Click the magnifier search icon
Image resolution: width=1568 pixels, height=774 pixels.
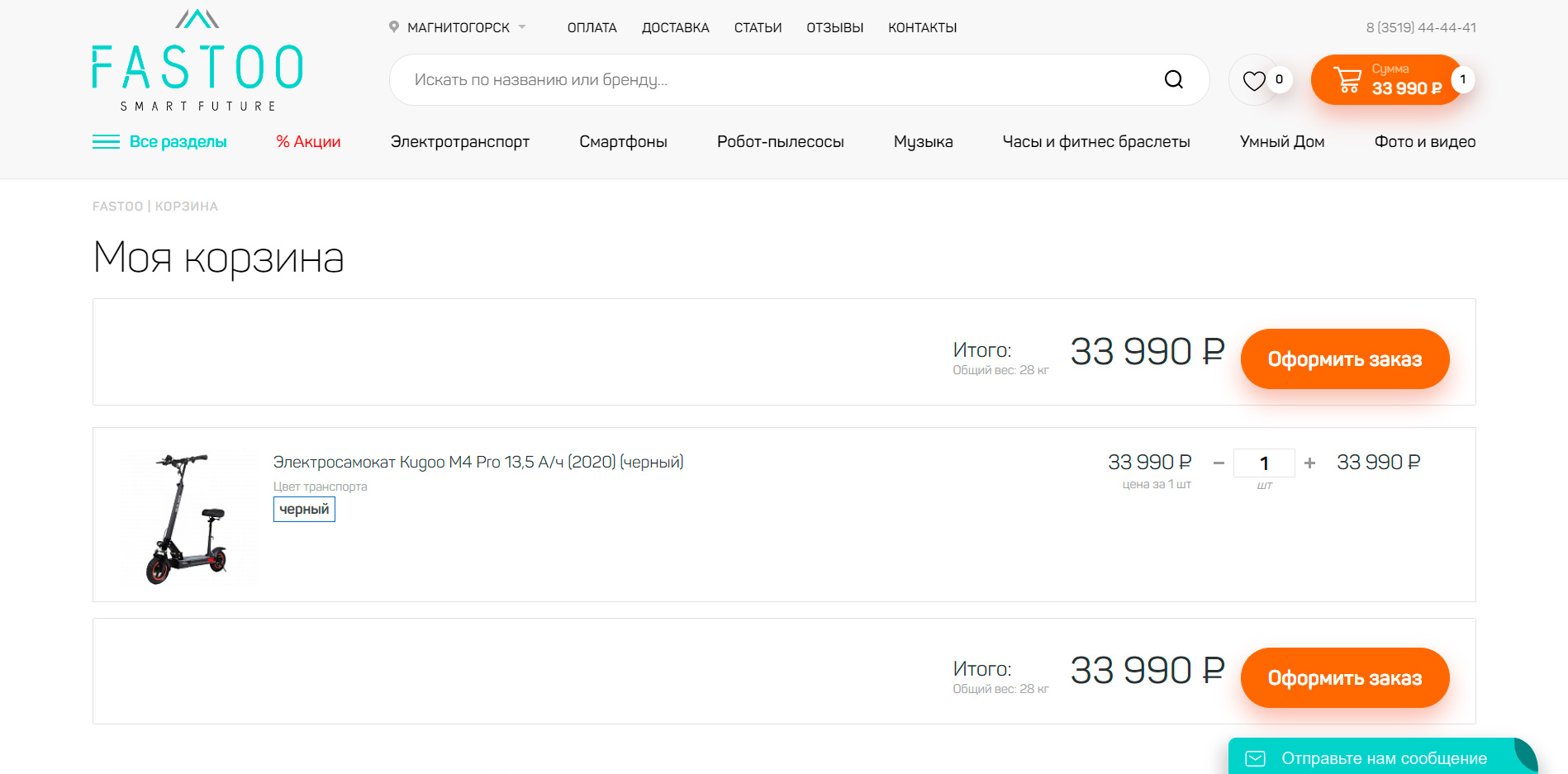[x=1173, y=79]
